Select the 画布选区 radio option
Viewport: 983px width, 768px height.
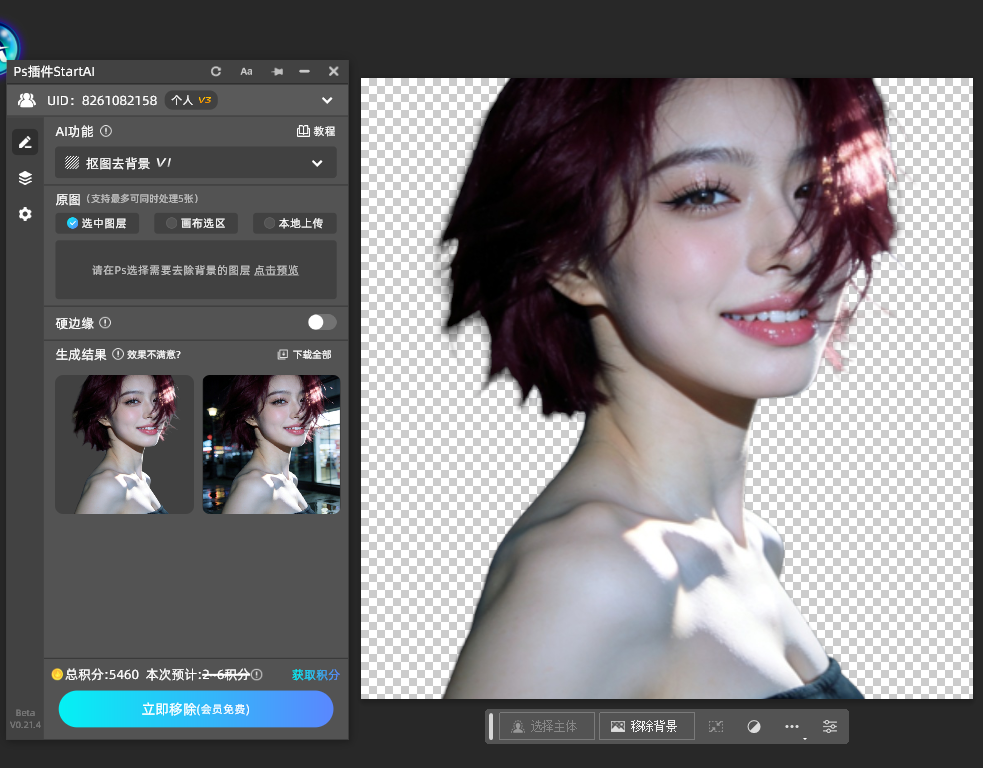coord(196,223)
